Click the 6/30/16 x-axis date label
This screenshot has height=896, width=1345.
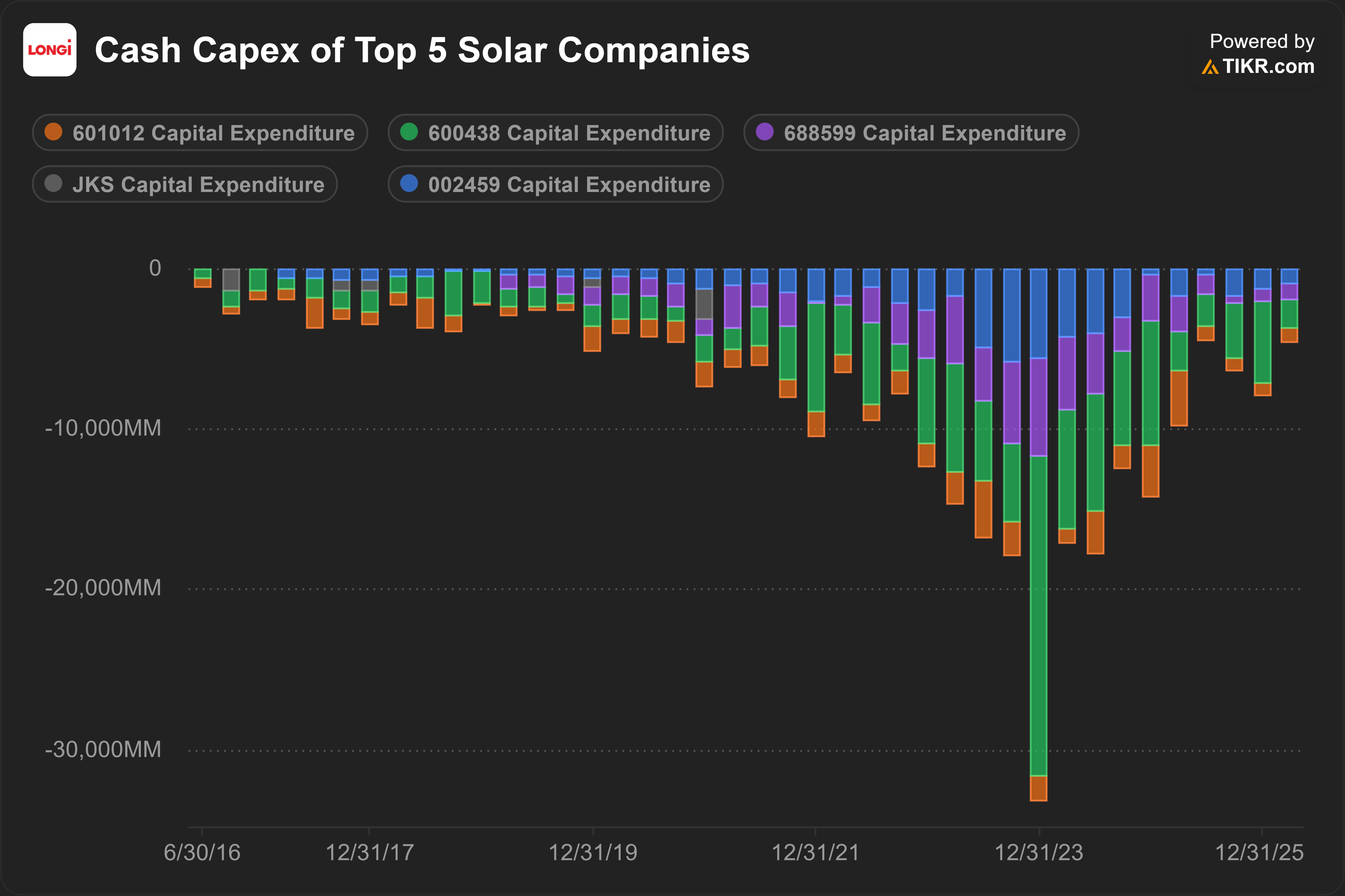(x=202, y=852)
